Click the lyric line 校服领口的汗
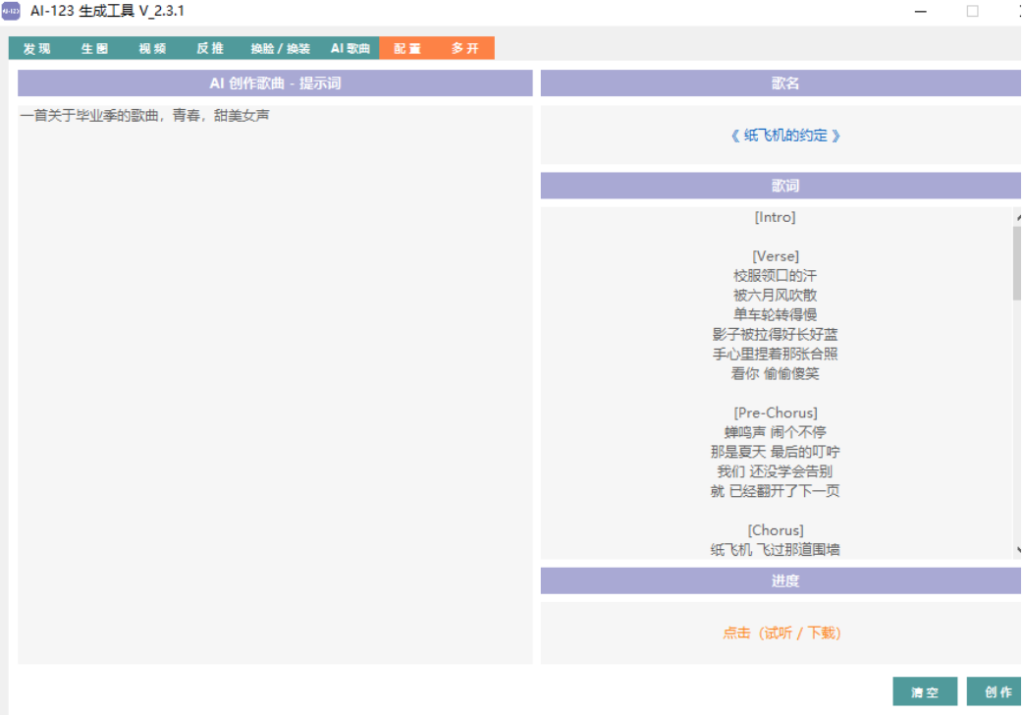This screenshot has height=715, width=1024. pos(775,276)
